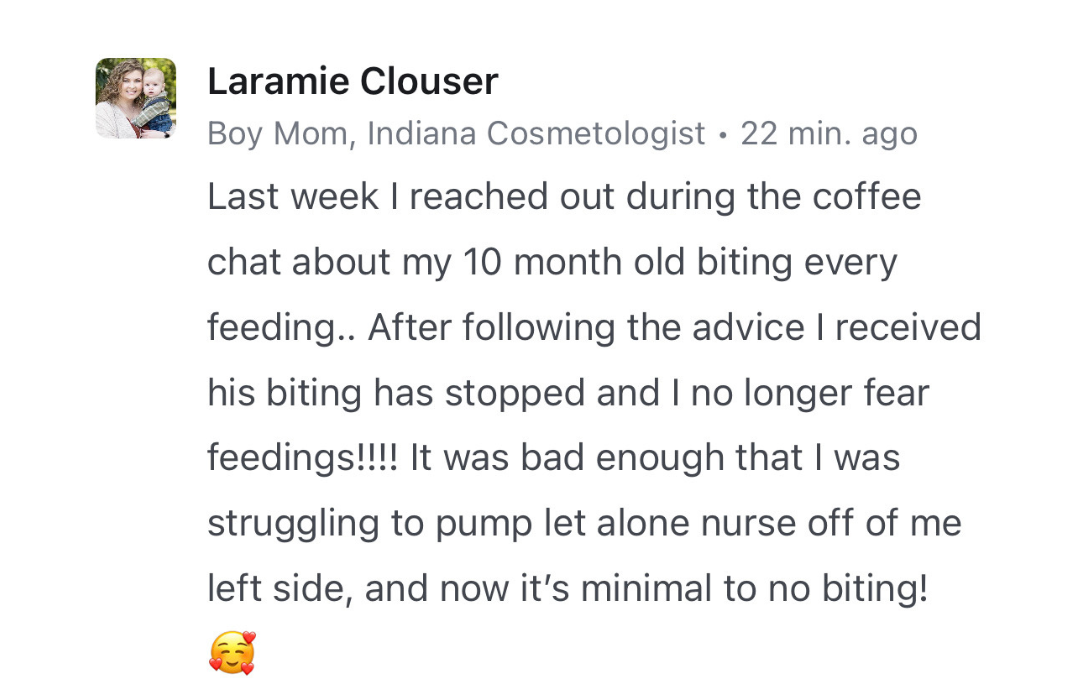Click the '22 min. ago' timestamp
Viewport: 1080px width, 700px height.
pos(828,134)
